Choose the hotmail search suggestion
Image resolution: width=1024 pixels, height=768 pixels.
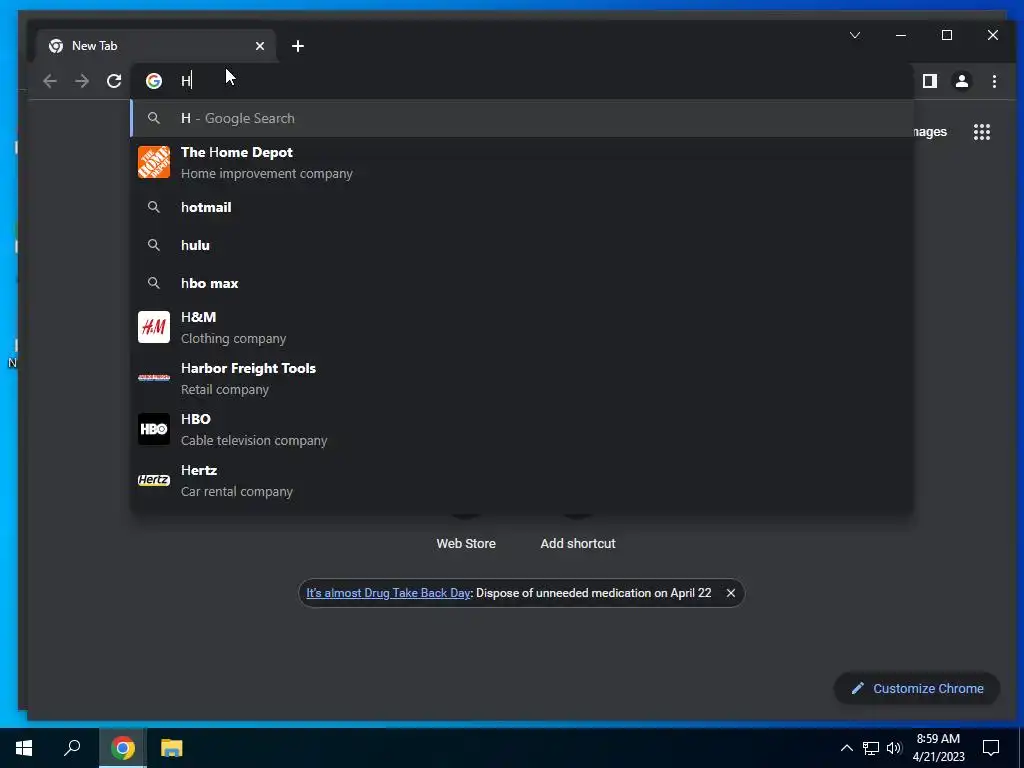coord(522,207)
